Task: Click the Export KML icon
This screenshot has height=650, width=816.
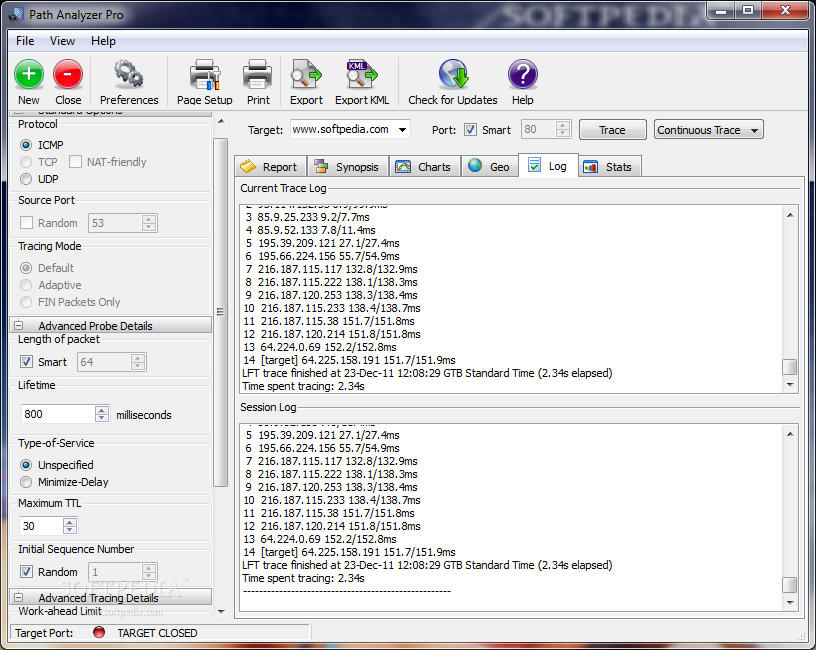Action: [x=362, y=74]
